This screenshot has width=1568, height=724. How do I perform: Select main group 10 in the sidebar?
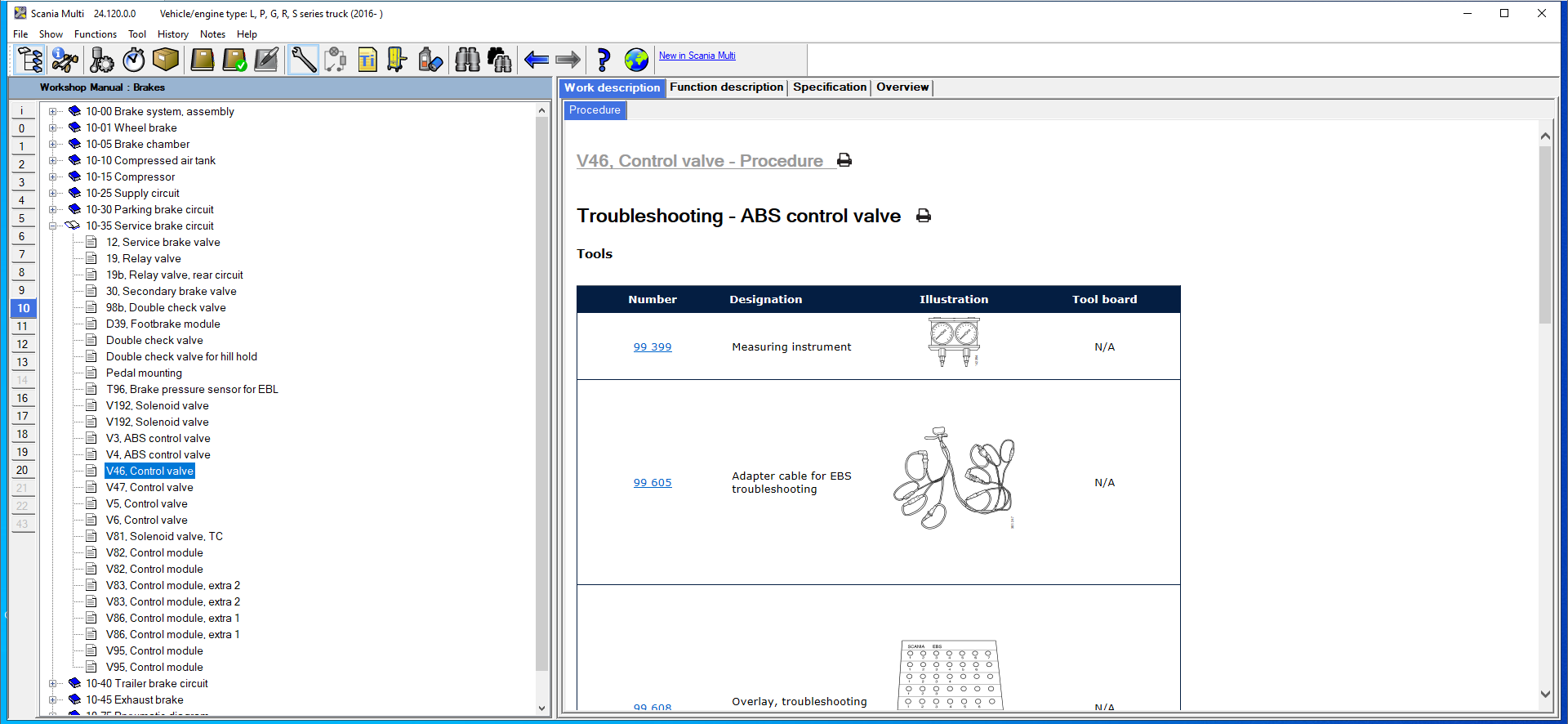(x=23, y=308)
